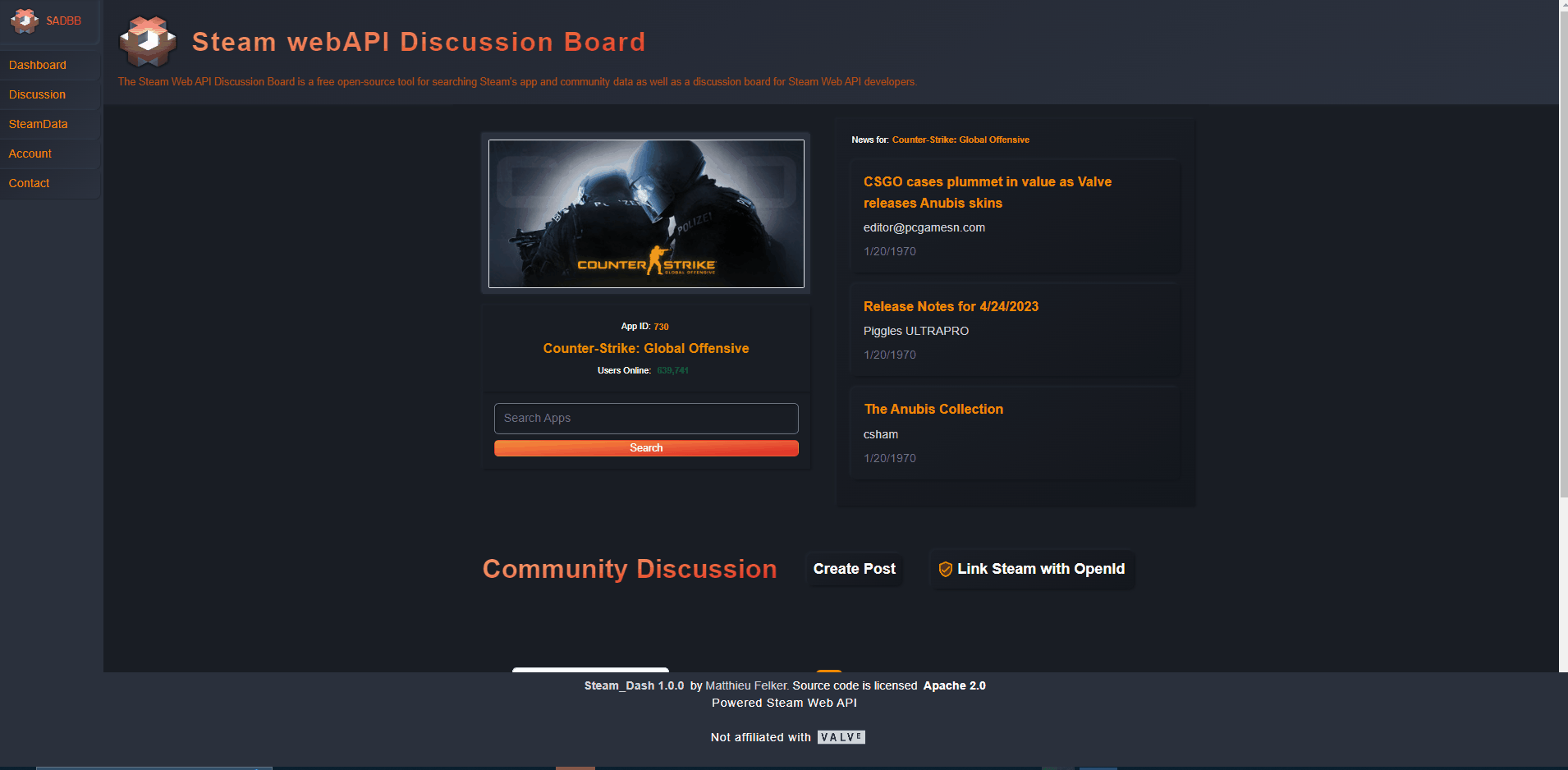This screenshot has height=770, width=1568.
Task: Click the Community Discussion heading
Action: [x=630, y=569]
